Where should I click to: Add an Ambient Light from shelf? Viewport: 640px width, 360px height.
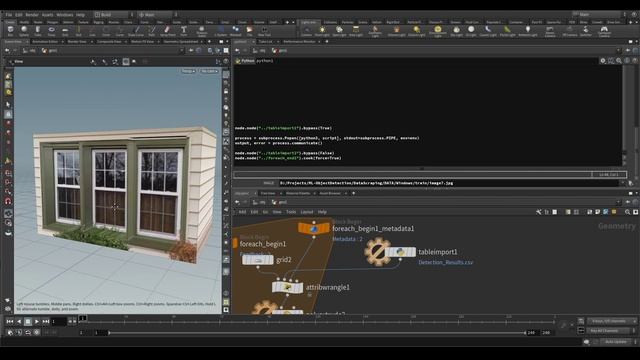[528, 31]
